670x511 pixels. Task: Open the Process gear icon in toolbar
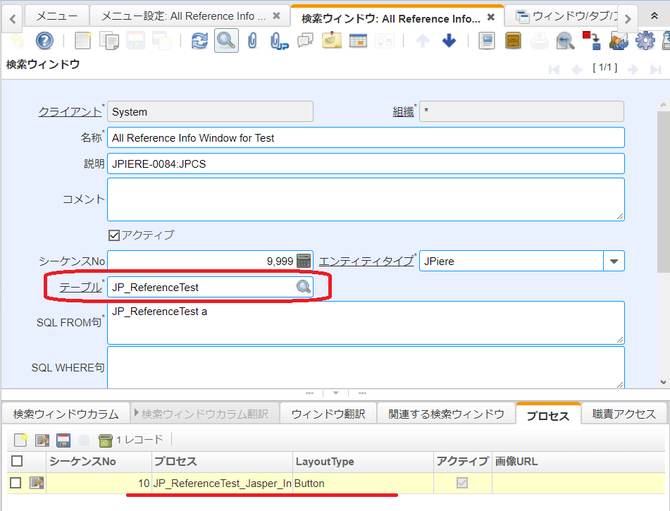pyautogui.click(x=645, y=41)
